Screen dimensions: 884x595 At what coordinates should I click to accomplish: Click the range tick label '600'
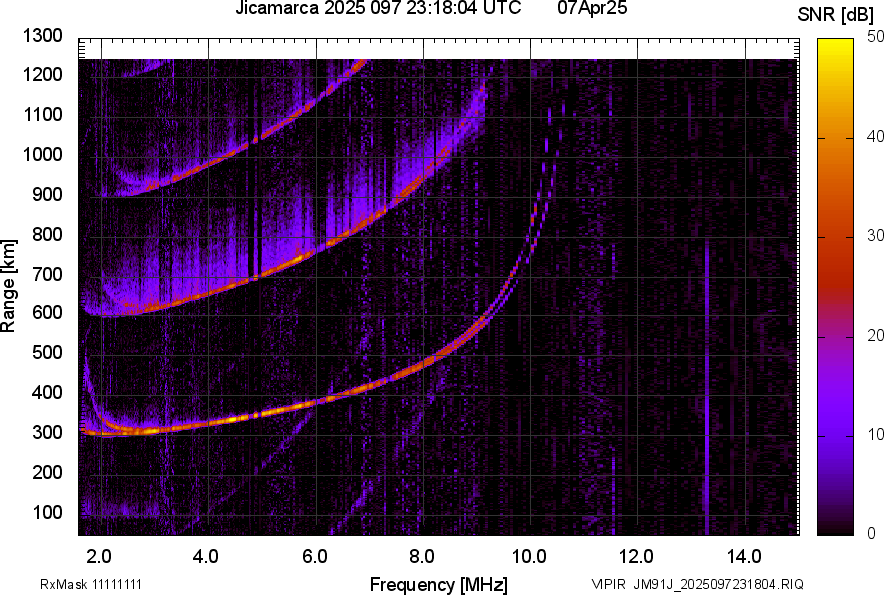(x=47, y=312)
